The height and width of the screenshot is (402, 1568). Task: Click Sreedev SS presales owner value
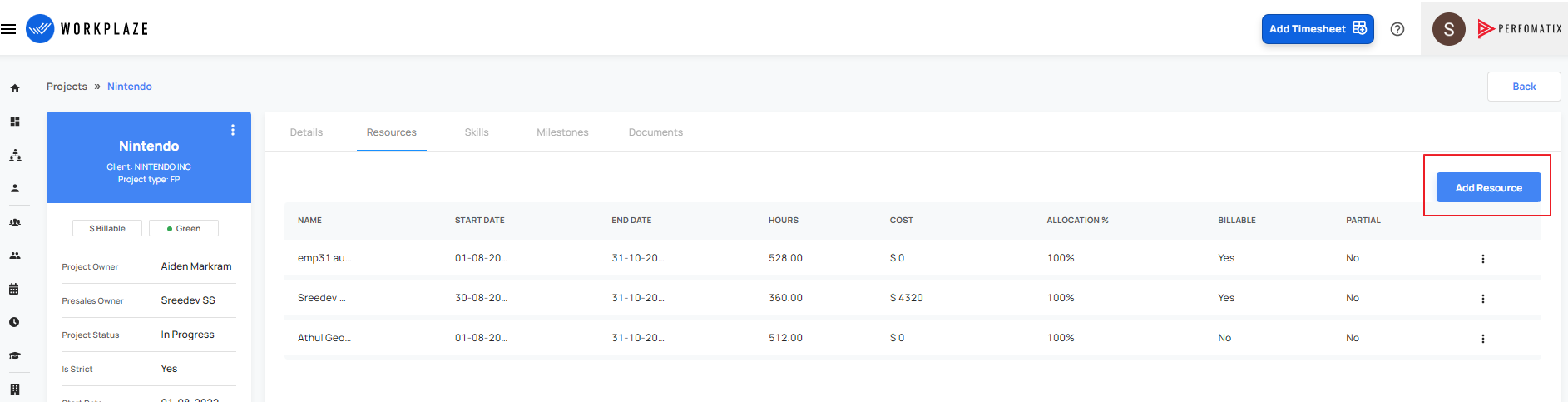coord(188,300)
